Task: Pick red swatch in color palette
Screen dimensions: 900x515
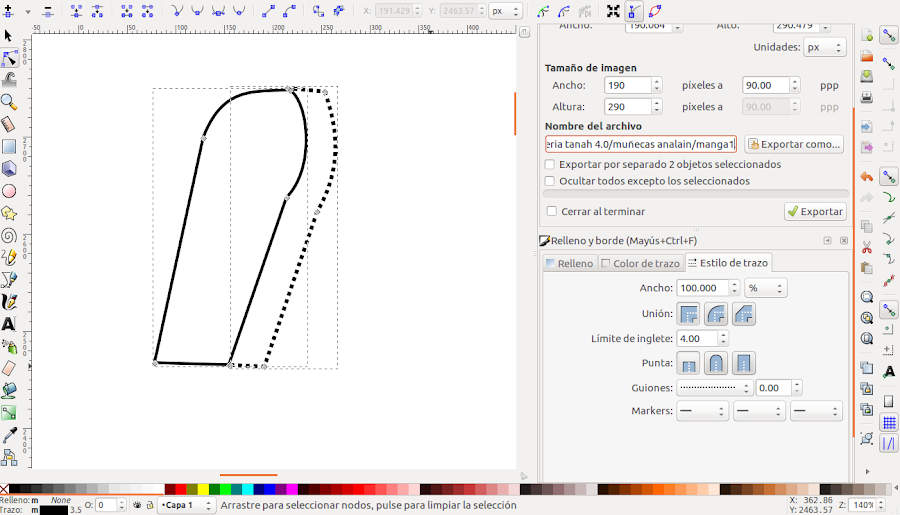Action: [181, 489]
